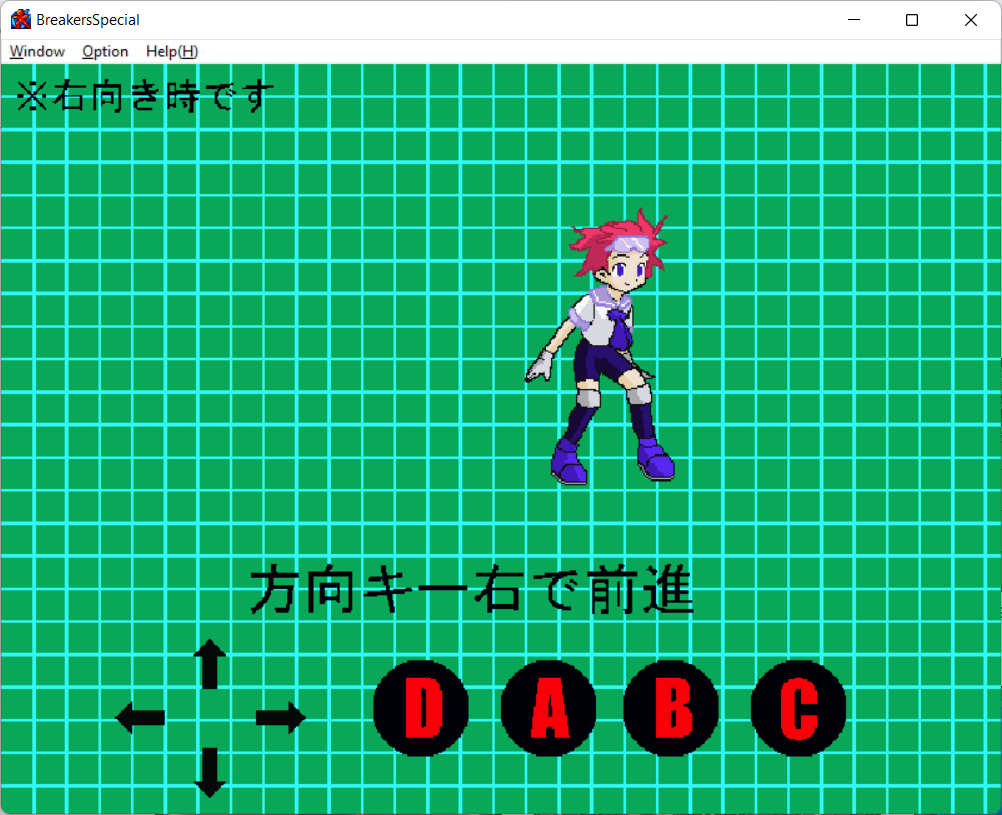This screenshot has width=1002, height=815.
Task: Click the note ※右向き時です
Action: click(145, 97)
